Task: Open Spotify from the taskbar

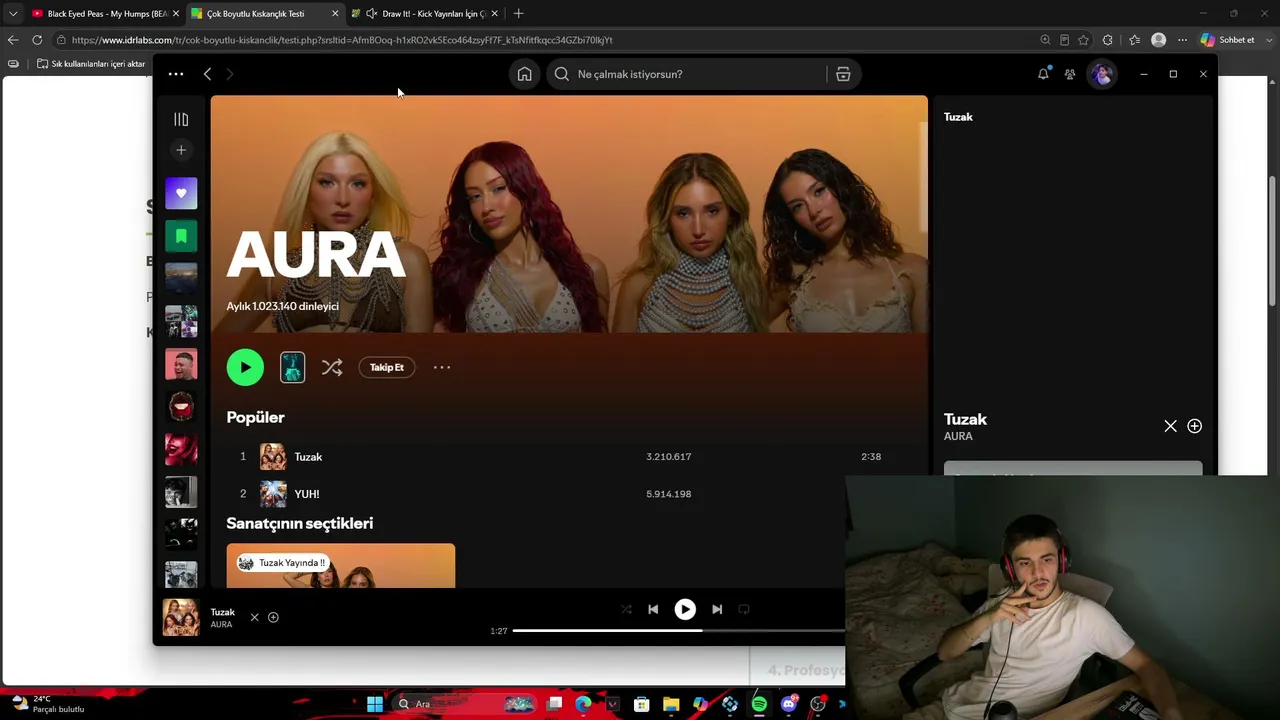Action: [759, 704]
